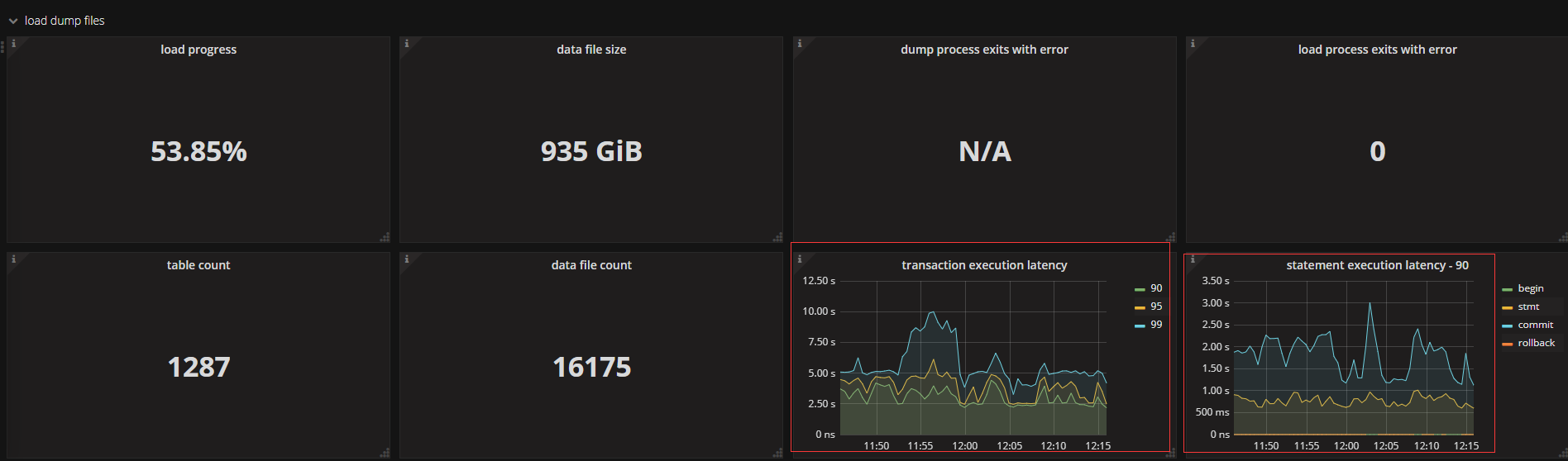Show info for transaction execution latency panel
The image size is (1568, 461).
[799, 259]
